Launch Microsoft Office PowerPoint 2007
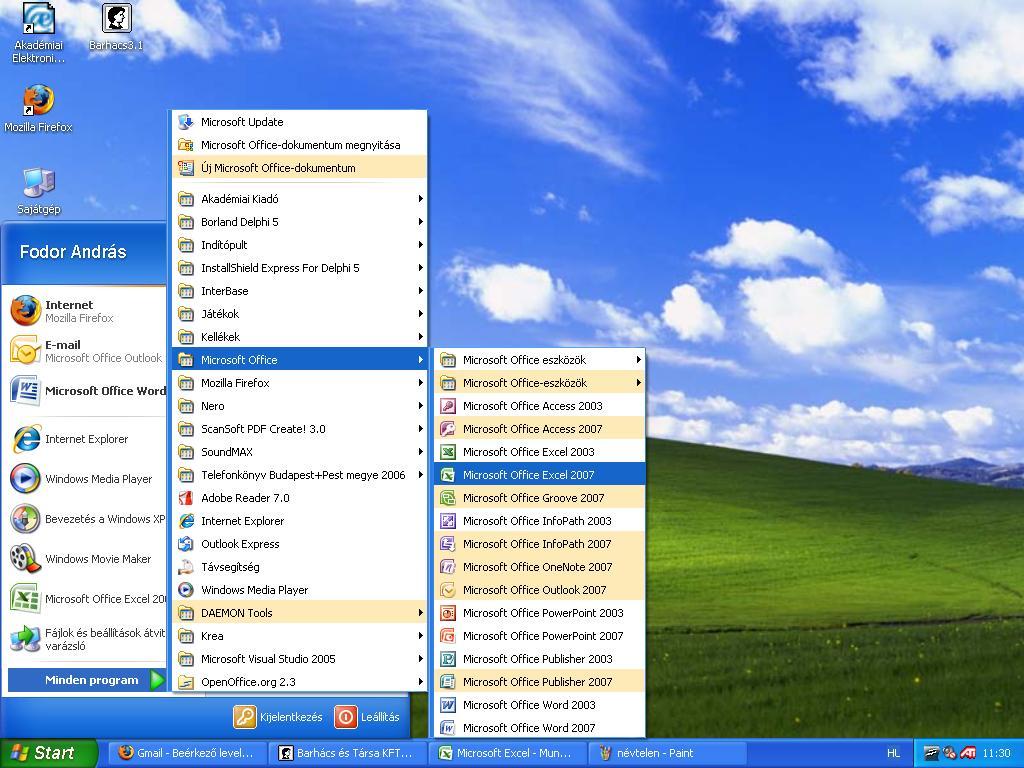 (x=539, y=636)
